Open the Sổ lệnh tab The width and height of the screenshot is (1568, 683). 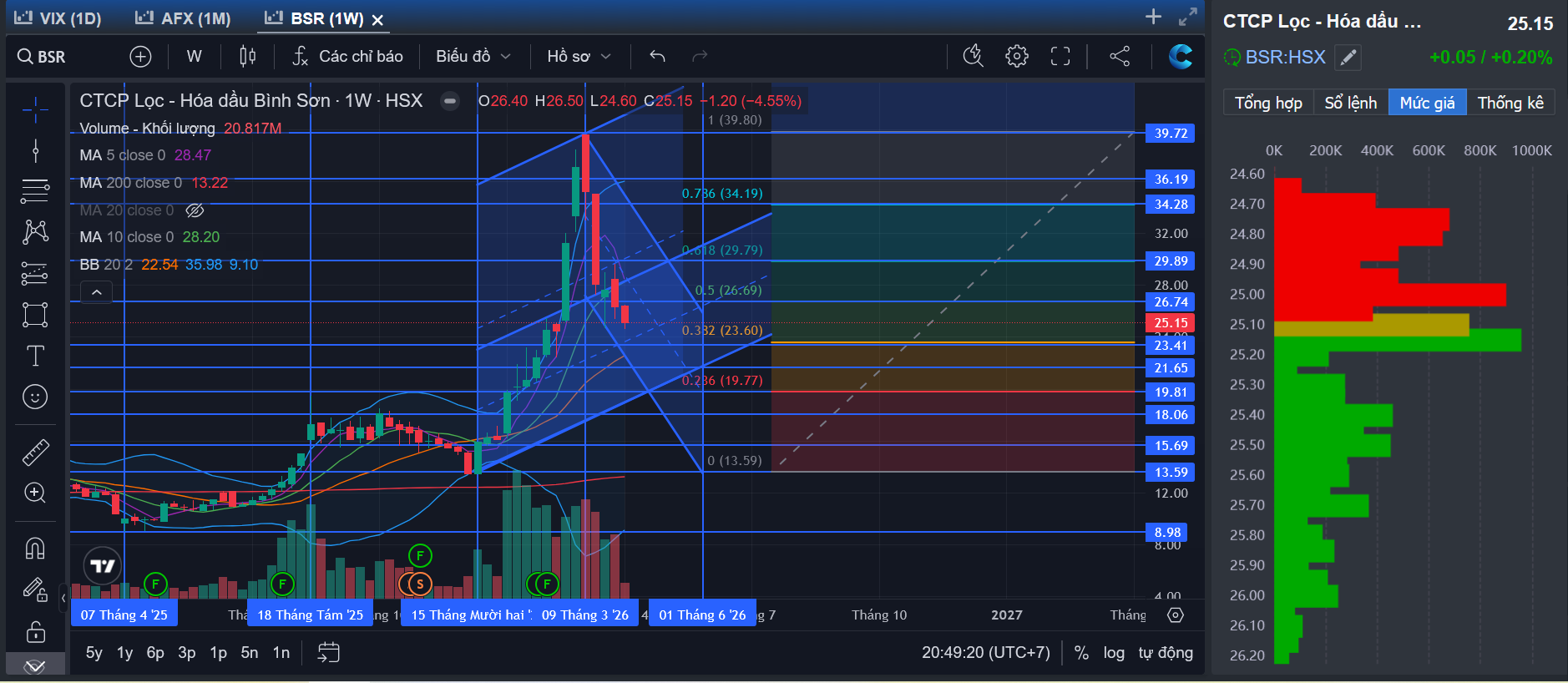(x=1350, y=103)
